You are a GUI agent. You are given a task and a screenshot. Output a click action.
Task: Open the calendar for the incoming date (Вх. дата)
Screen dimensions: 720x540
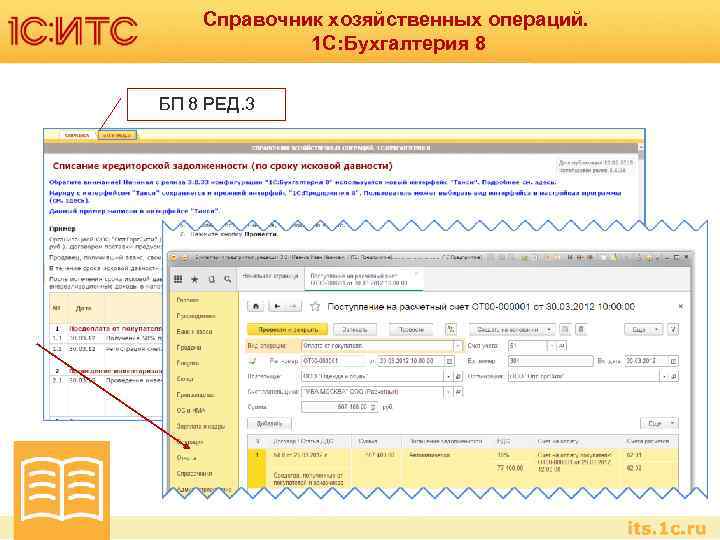click(x=673, y=361)
